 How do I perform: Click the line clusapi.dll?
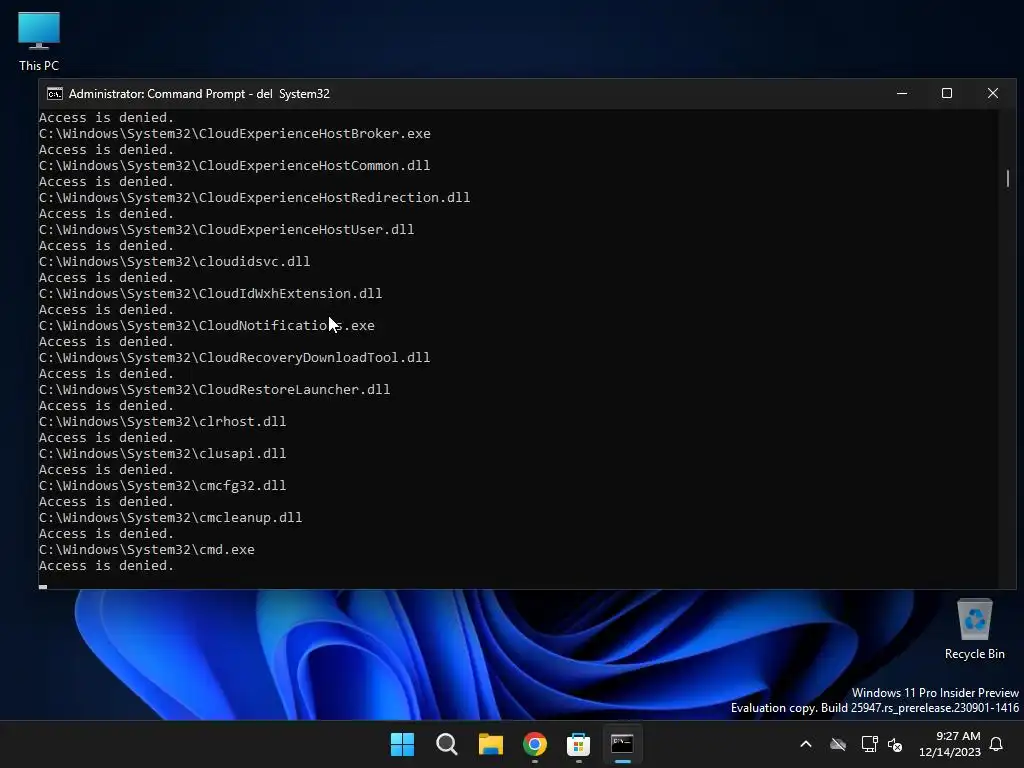[163, 453]
